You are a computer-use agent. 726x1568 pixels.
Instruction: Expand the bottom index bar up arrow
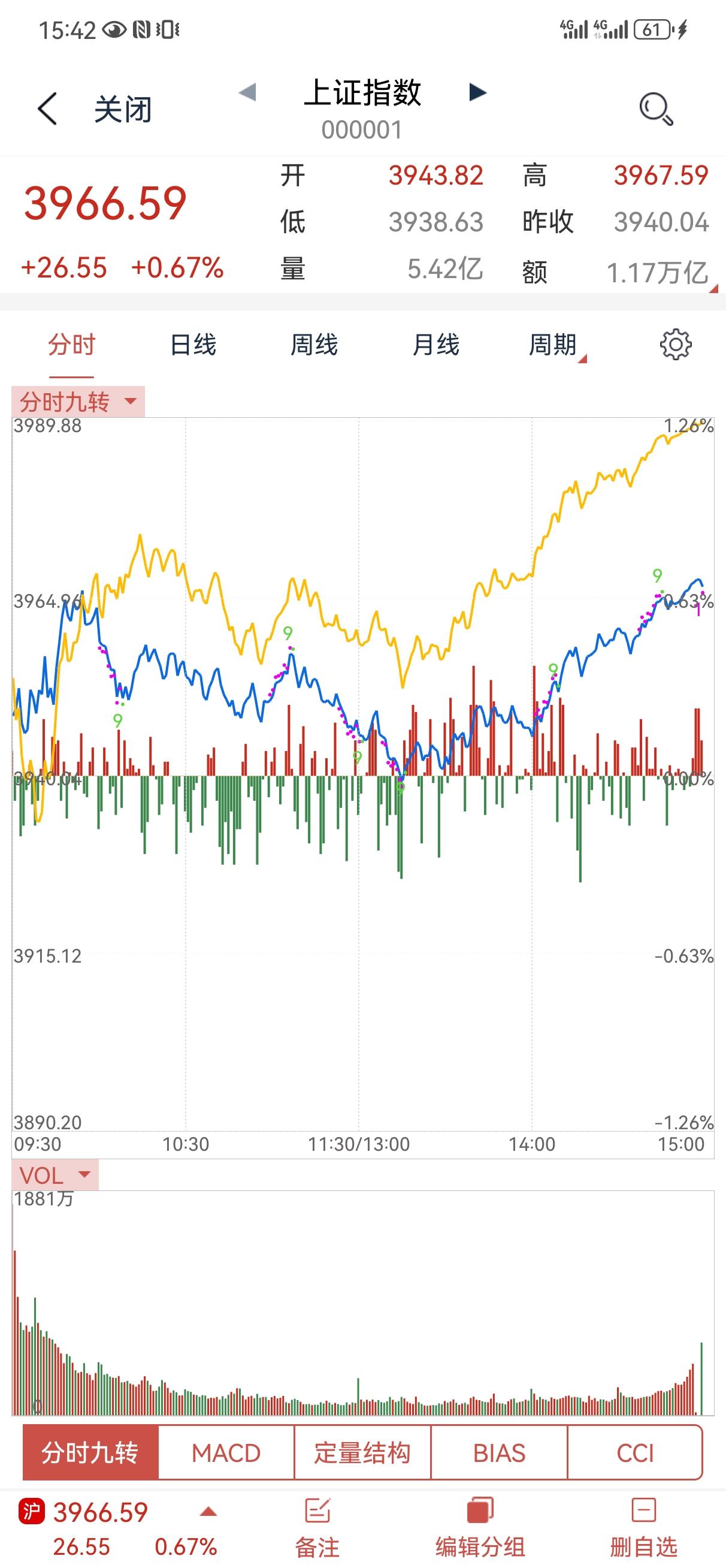(208, 1512)
